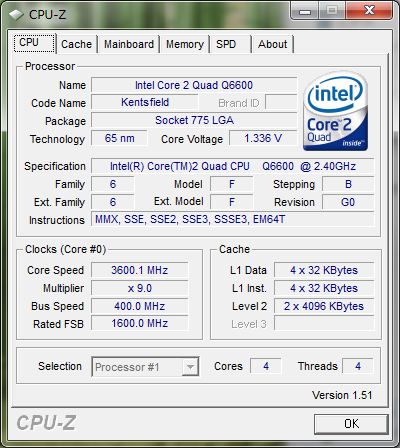Screen dimensions: 400x448
Task: Click the OK button
Action: [x=351, y=424]
